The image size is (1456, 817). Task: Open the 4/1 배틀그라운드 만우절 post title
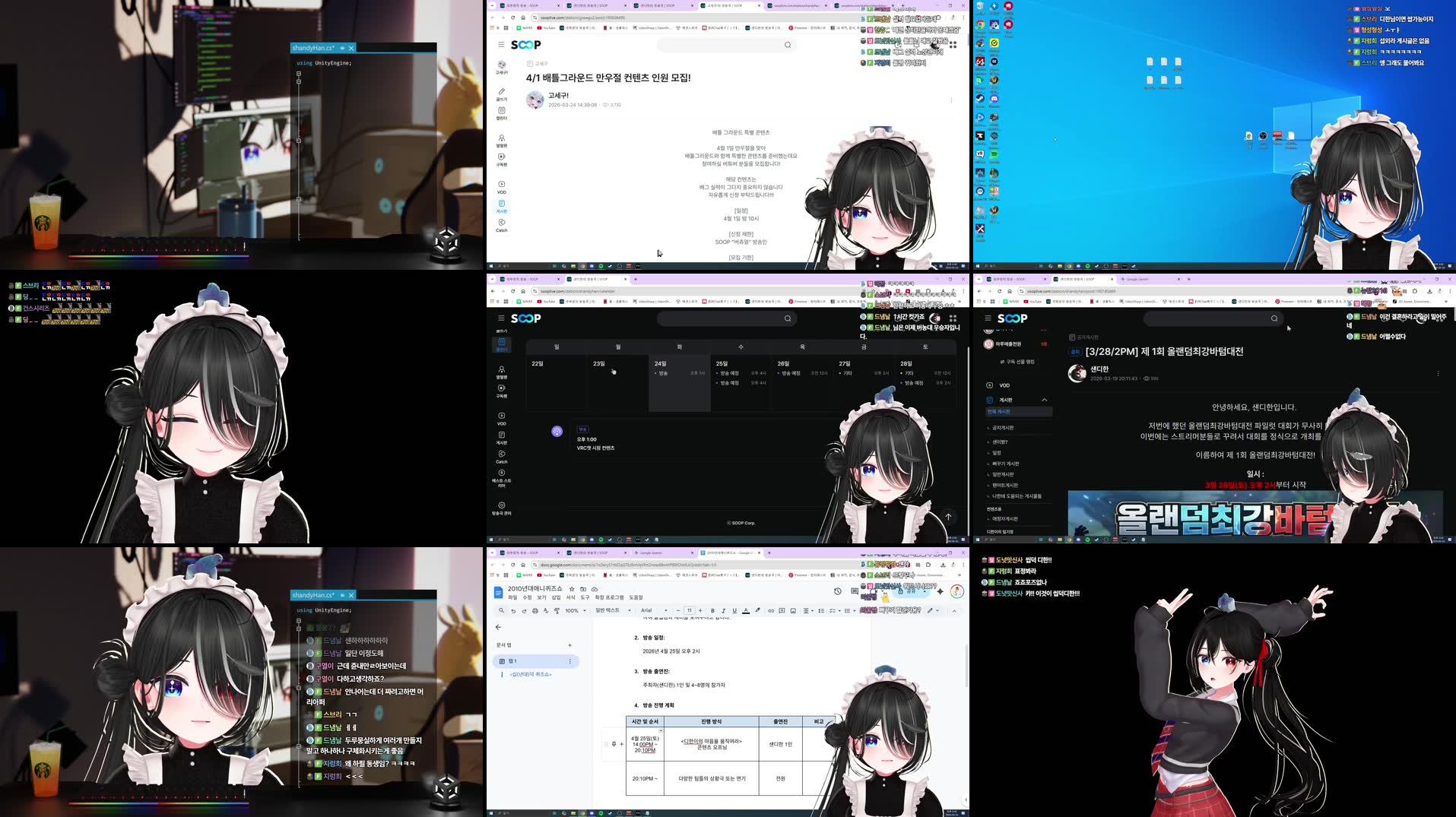pos(607,77)
